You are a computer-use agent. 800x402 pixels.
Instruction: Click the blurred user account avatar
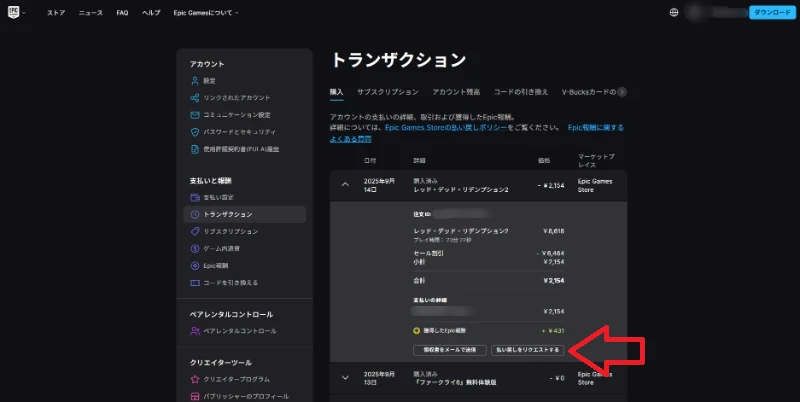[x=696, y=12]
